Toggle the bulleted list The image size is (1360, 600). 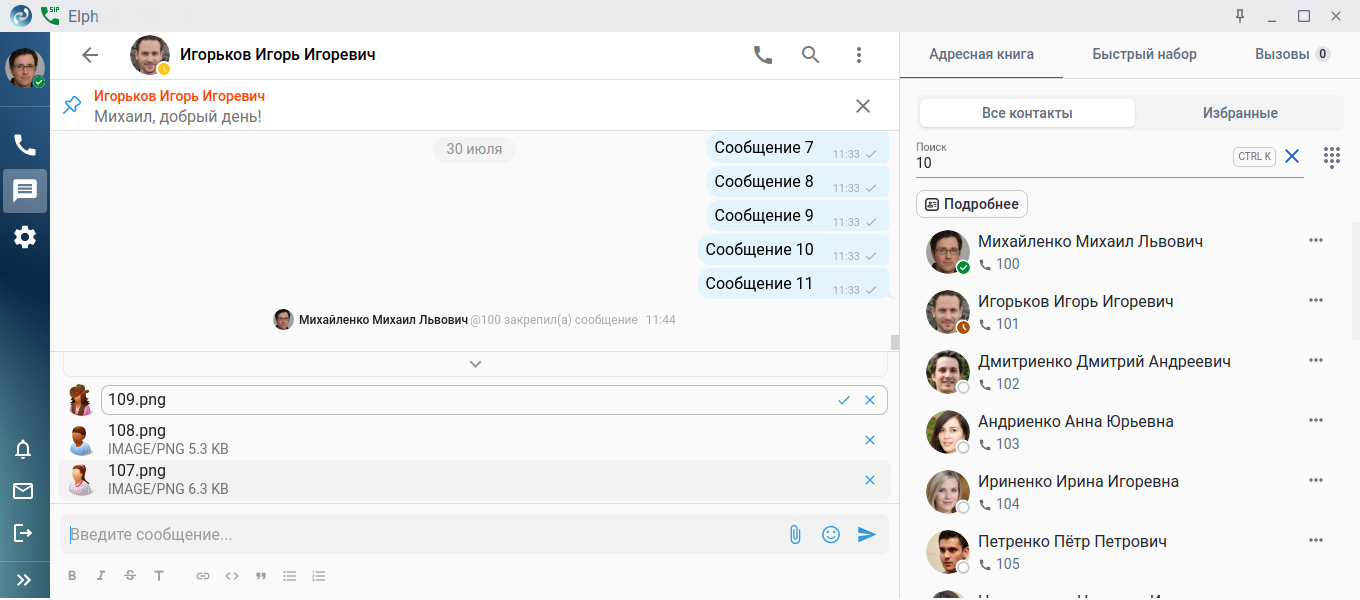point(290,576)
